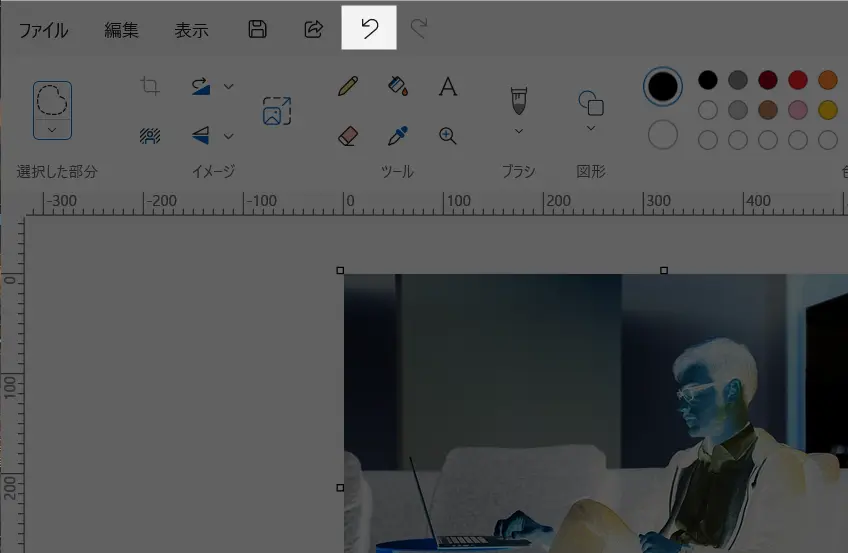Click the Undo arrow button

[x=369, y=28]
